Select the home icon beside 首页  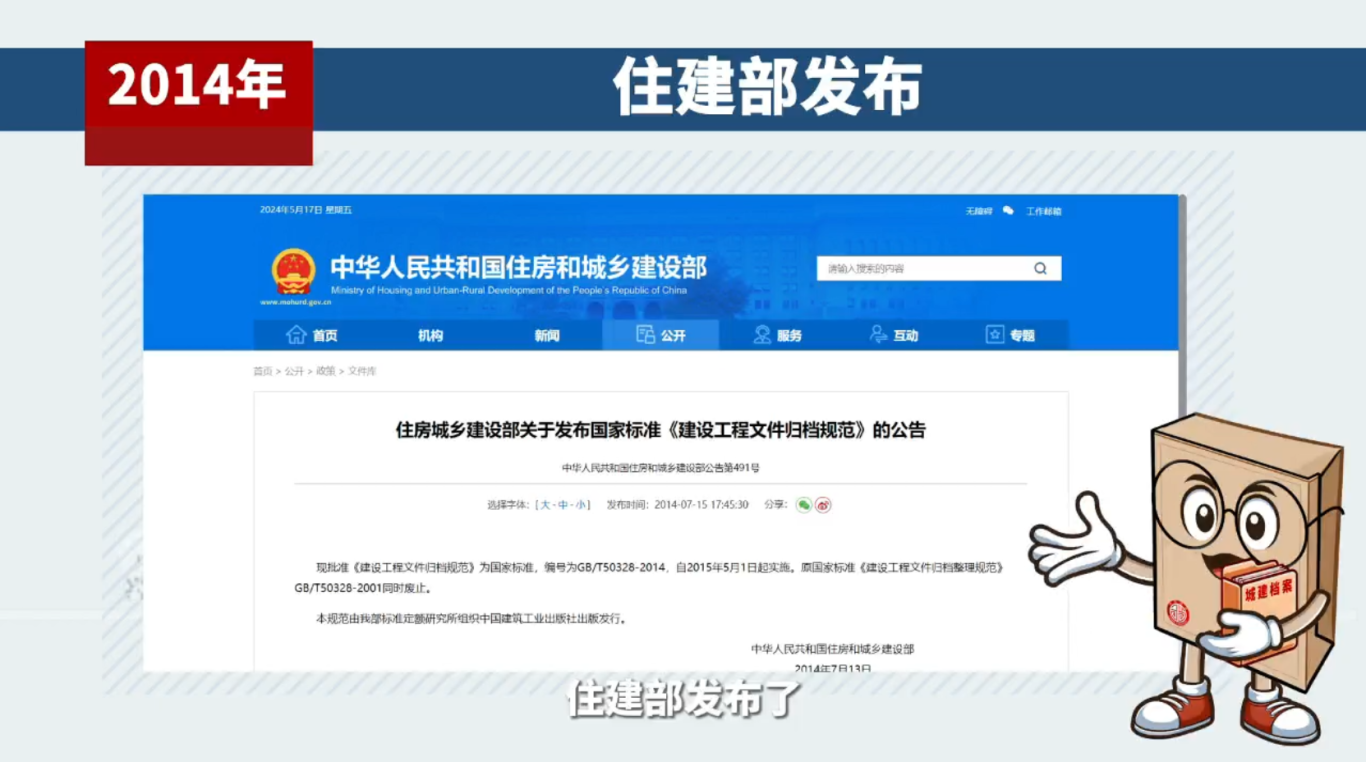[296, 335]
